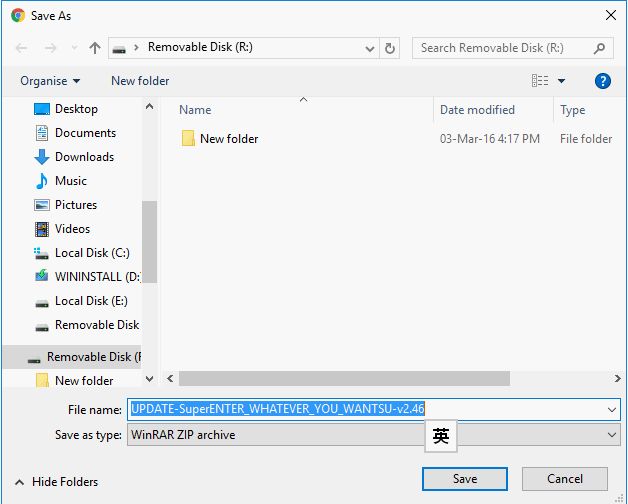Click the Removable Disk (R:) breadcrumb
The width and height of the screenshot is (628, 504).
(x=200, y=47)
